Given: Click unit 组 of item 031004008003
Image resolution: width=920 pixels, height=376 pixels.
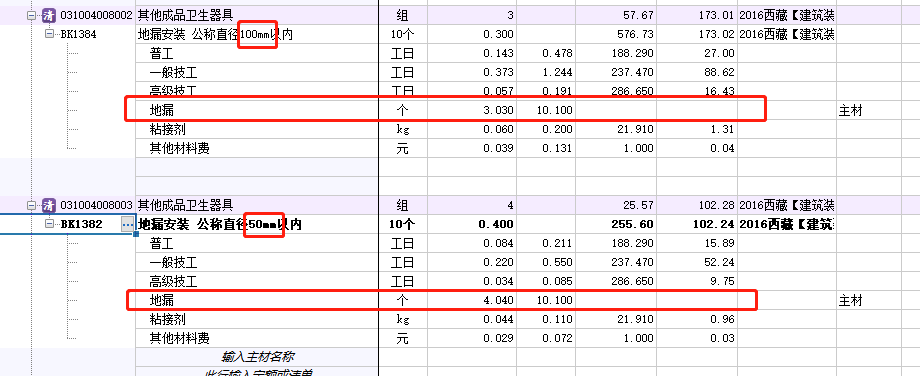Looking at the screenshot, I should coord(402,205).
